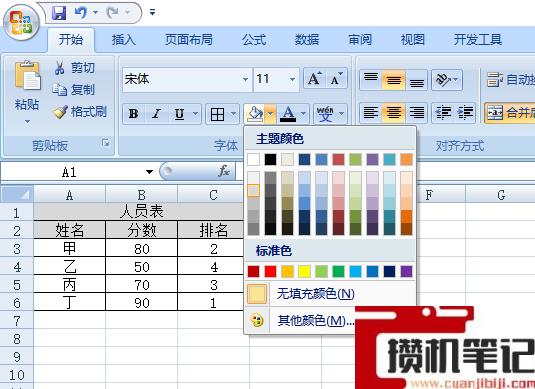This screenshot has width=535, height=389.
Task: Open the 审阅 tab
Action: click(360, 40)
